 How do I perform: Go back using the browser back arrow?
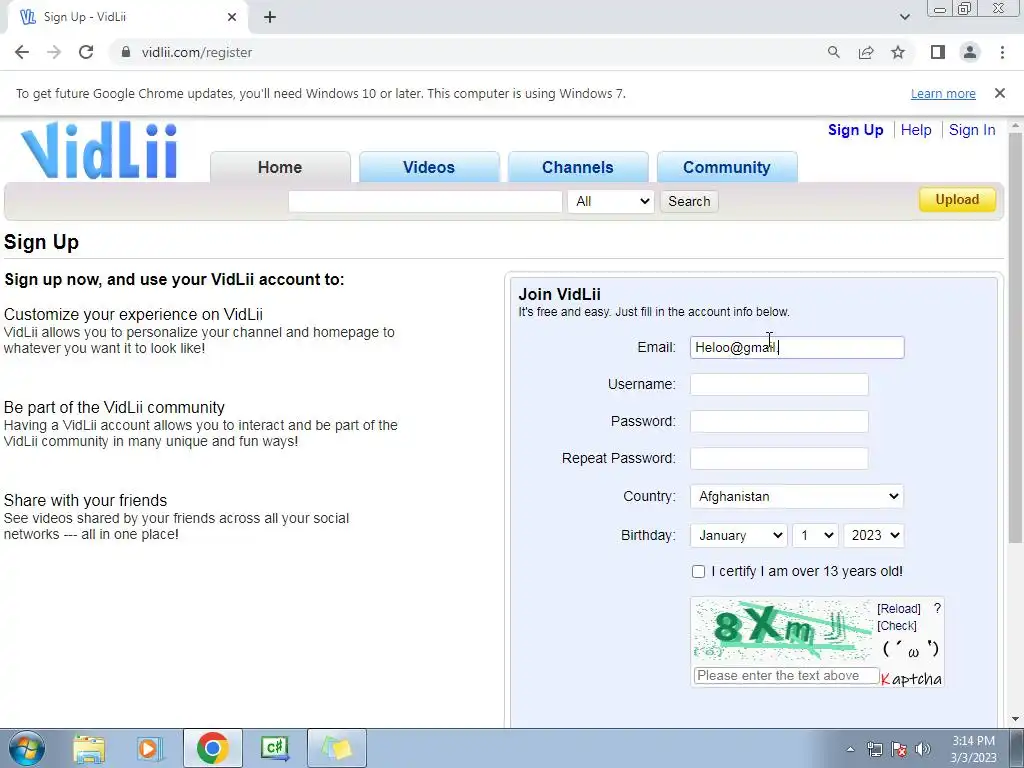22,52
